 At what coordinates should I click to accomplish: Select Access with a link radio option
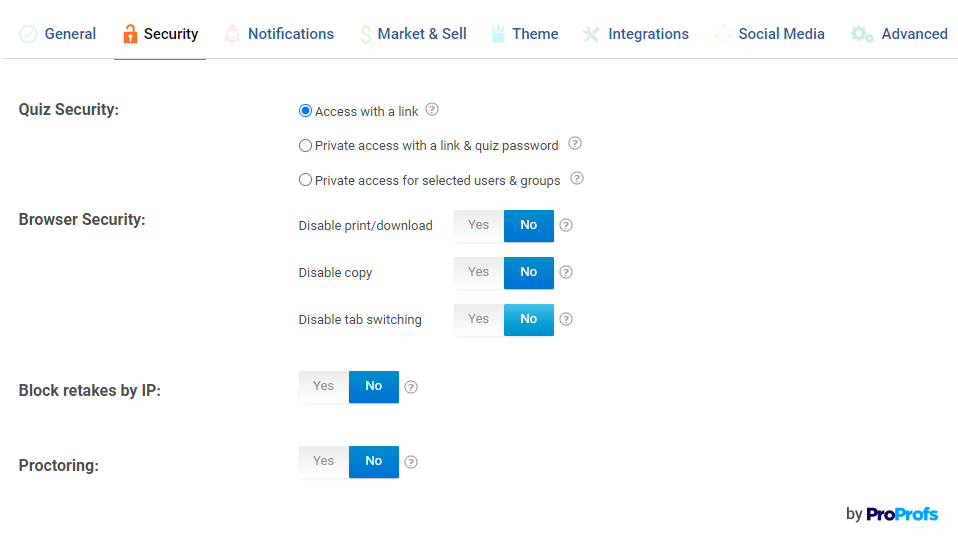(x=306, y=111)
